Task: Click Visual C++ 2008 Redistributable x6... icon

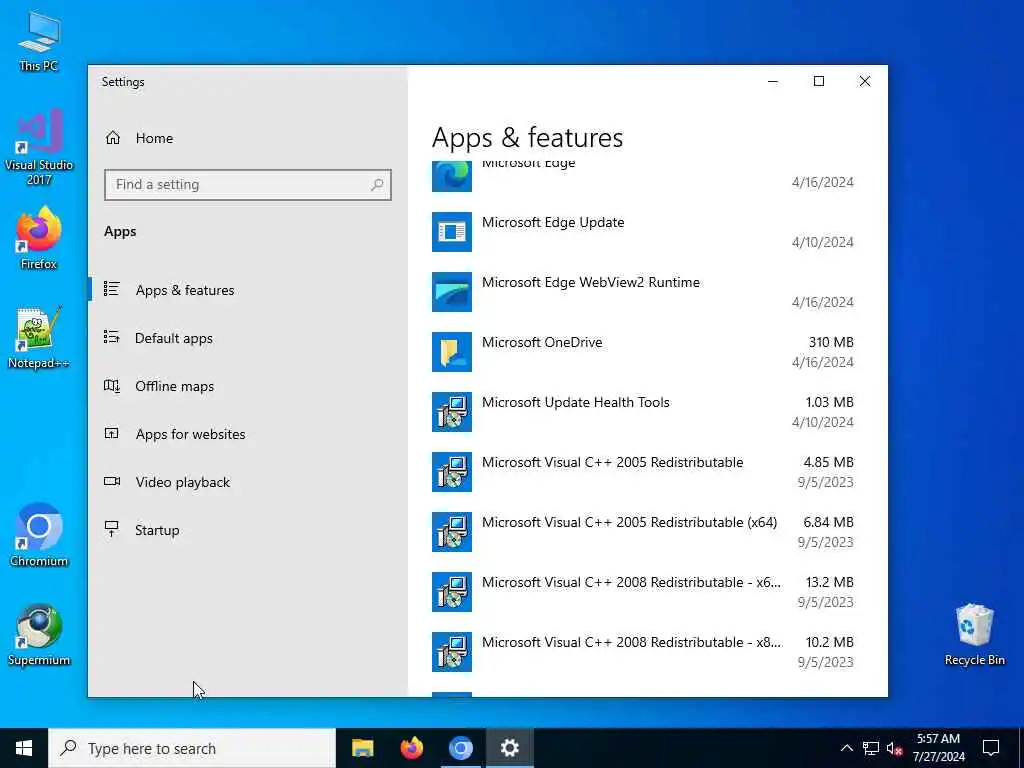Action: 452,592
